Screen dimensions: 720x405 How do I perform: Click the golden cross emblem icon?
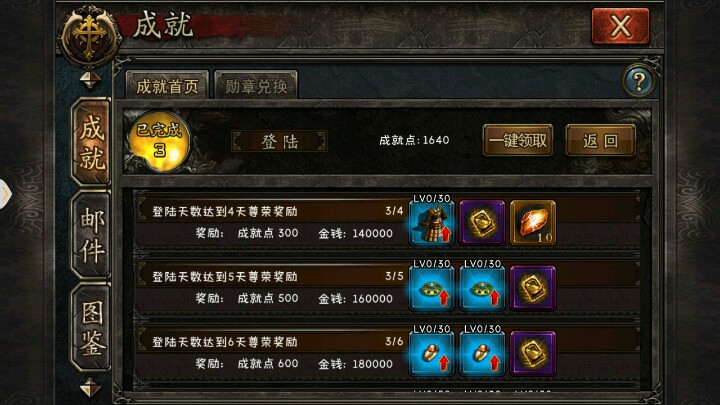90,36
